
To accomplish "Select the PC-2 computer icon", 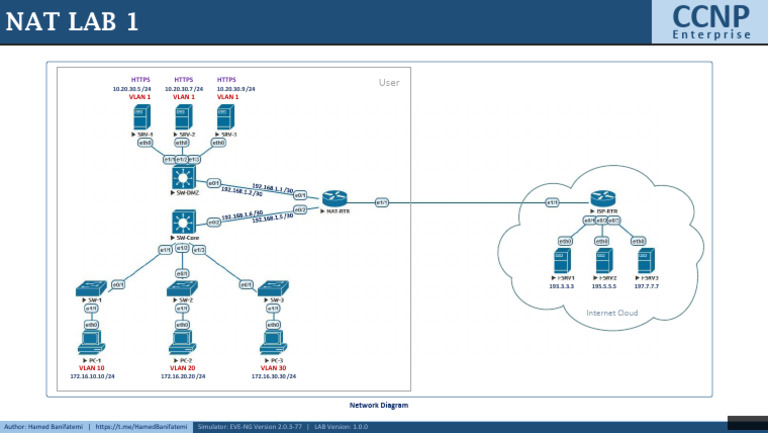I will tap(182, 342).
